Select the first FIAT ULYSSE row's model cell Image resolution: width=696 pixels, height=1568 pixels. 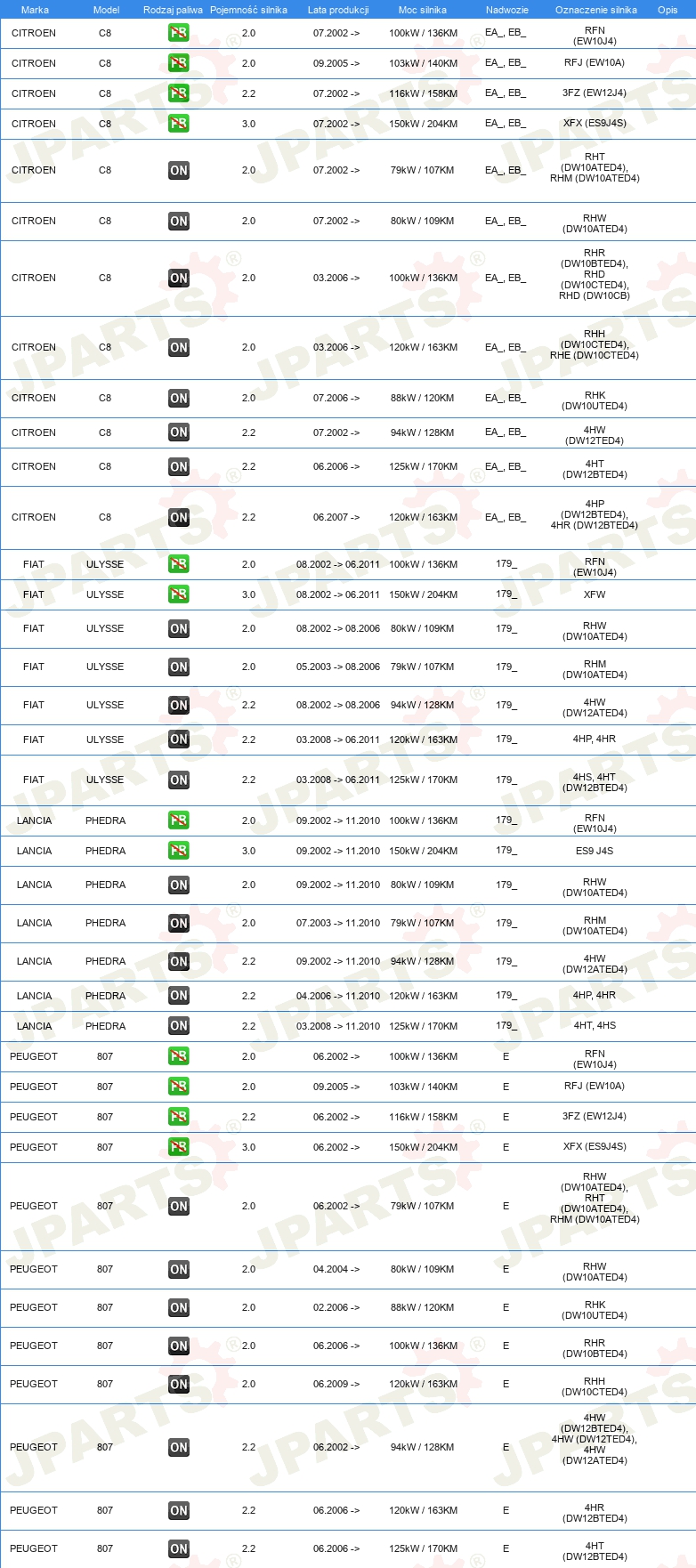105,564
